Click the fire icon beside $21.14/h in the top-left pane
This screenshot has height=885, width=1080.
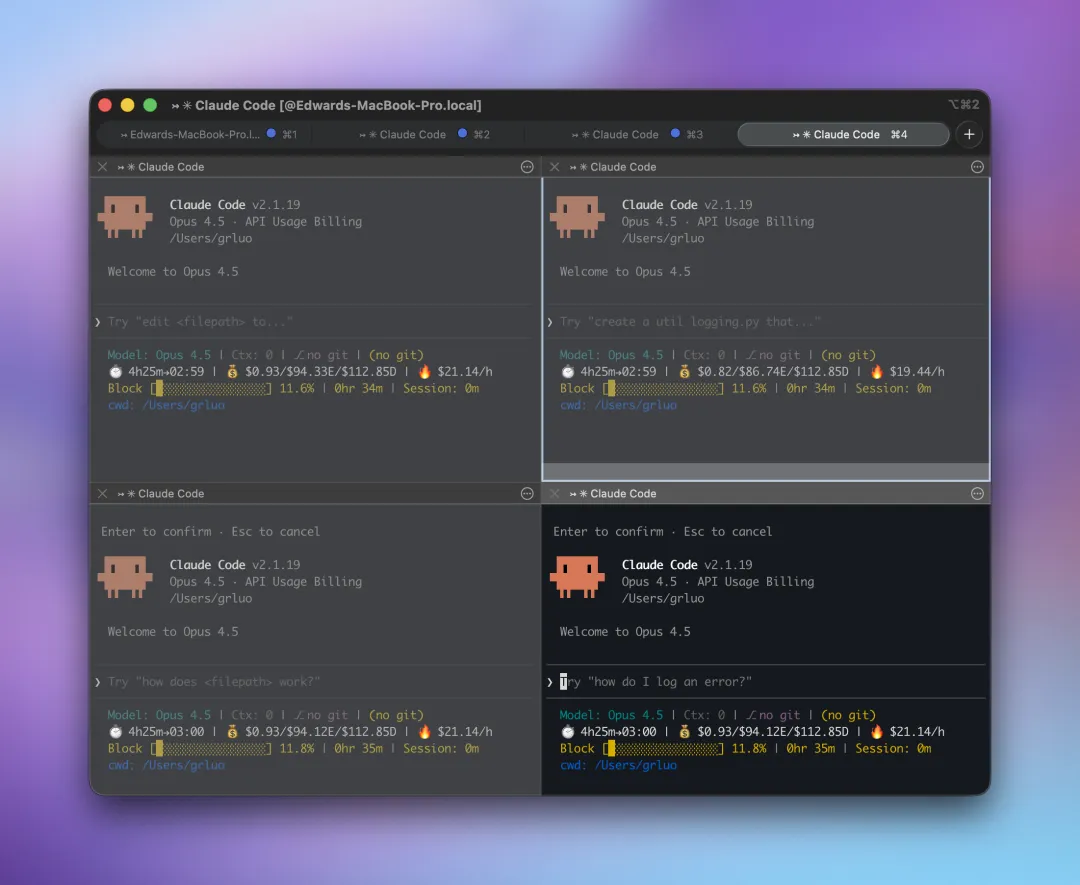pos(424,372)
